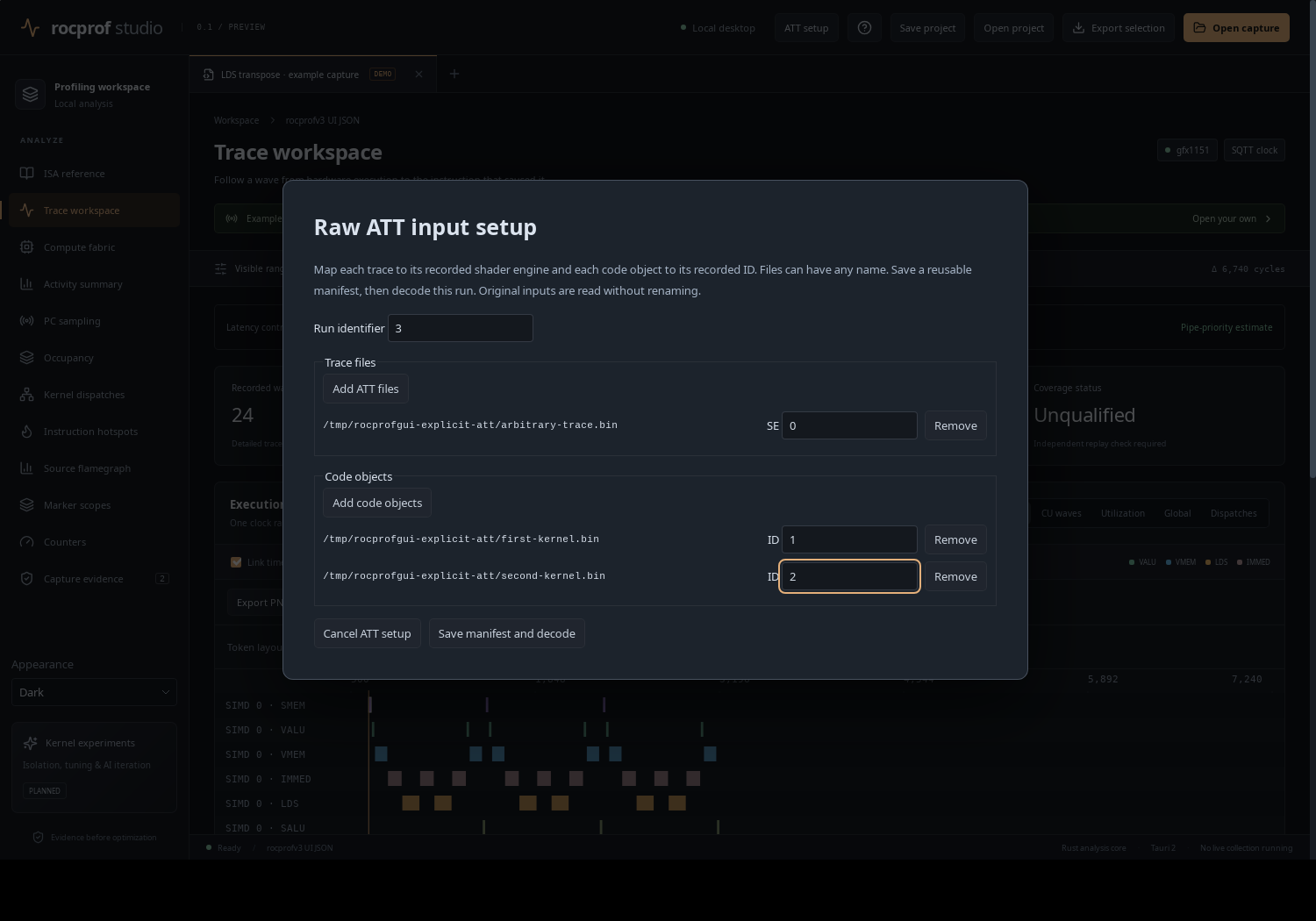The image size is (1316, 921).
Task: Click the ID field for first-kernel.bin
Action: coord(849,539)
